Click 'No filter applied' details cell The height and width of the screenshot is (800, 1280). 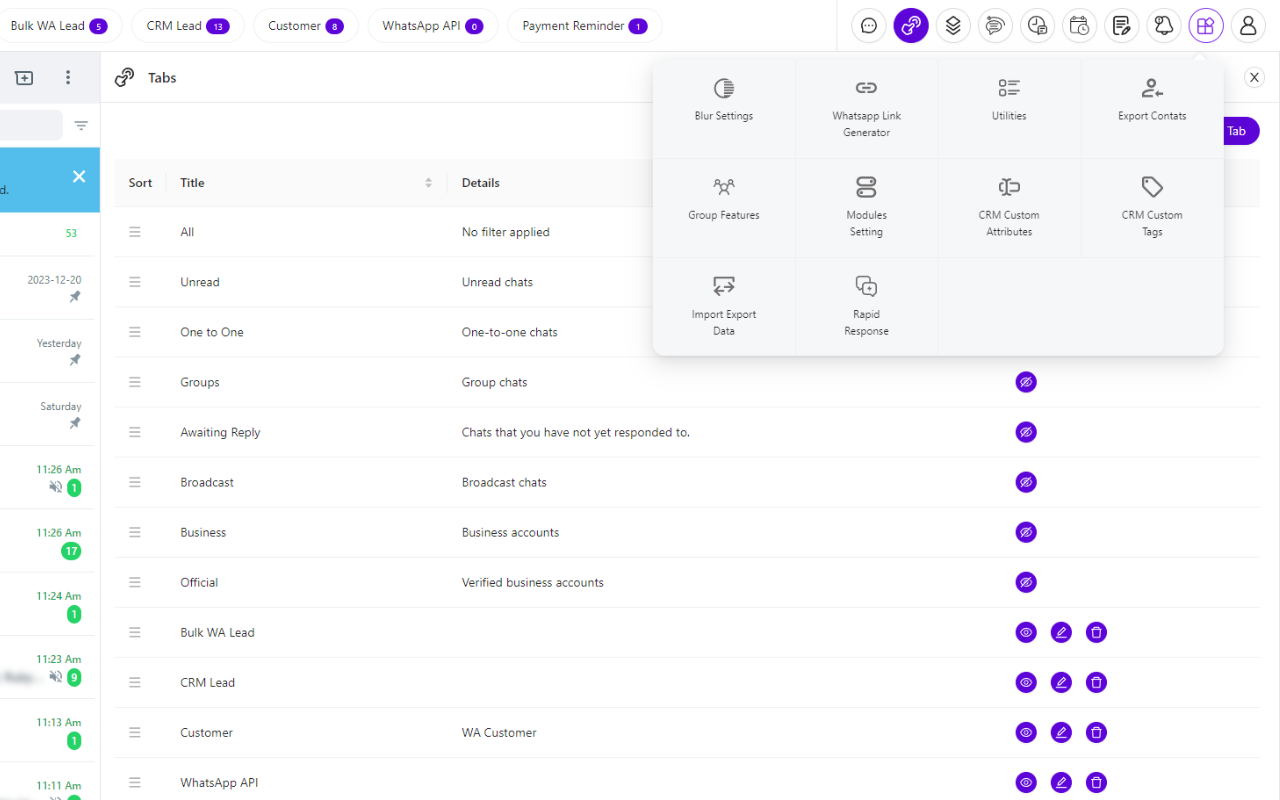click(506, 232)
